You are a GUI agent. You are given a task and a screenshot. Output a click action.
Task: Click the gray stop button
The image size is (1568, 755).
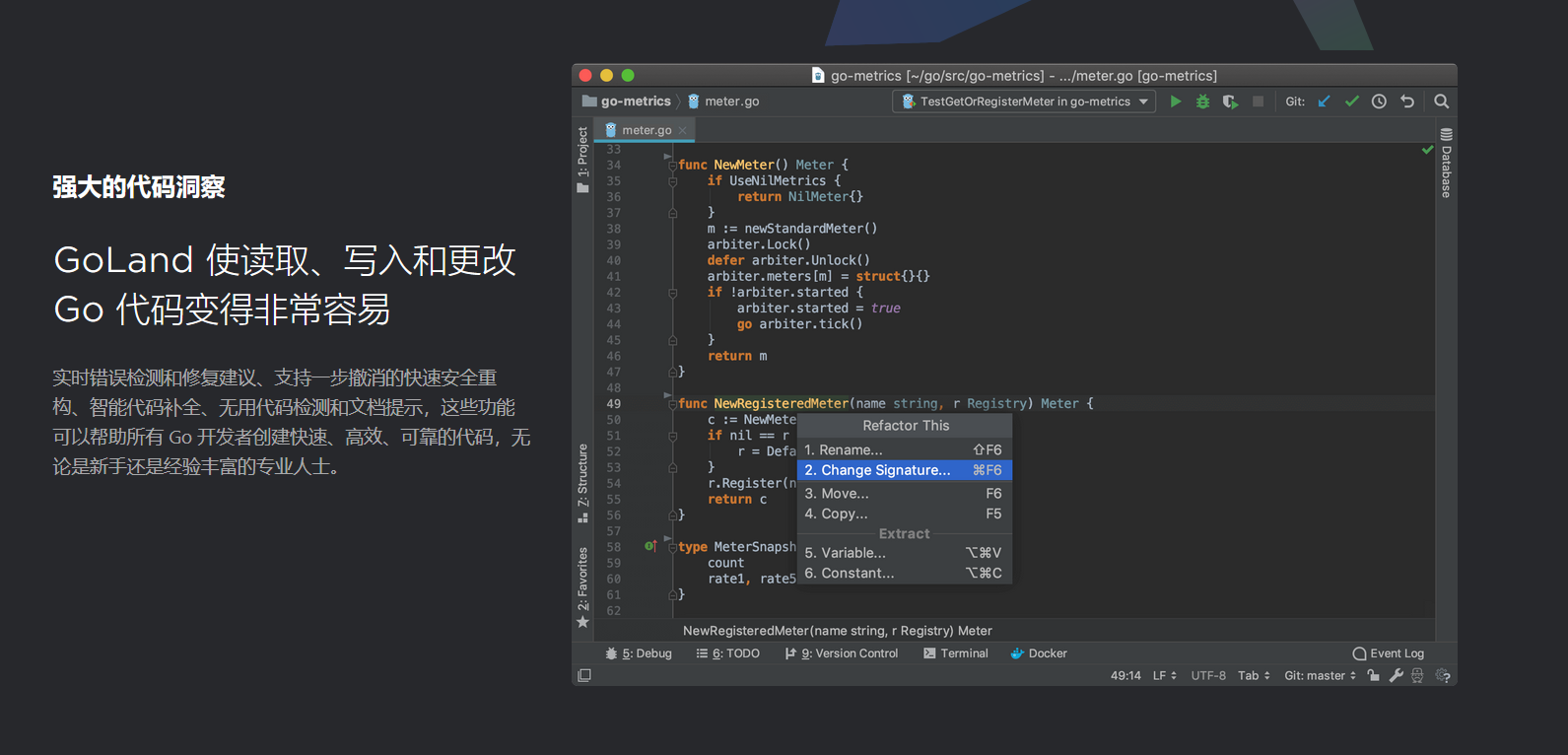[x=1258, y=102]
